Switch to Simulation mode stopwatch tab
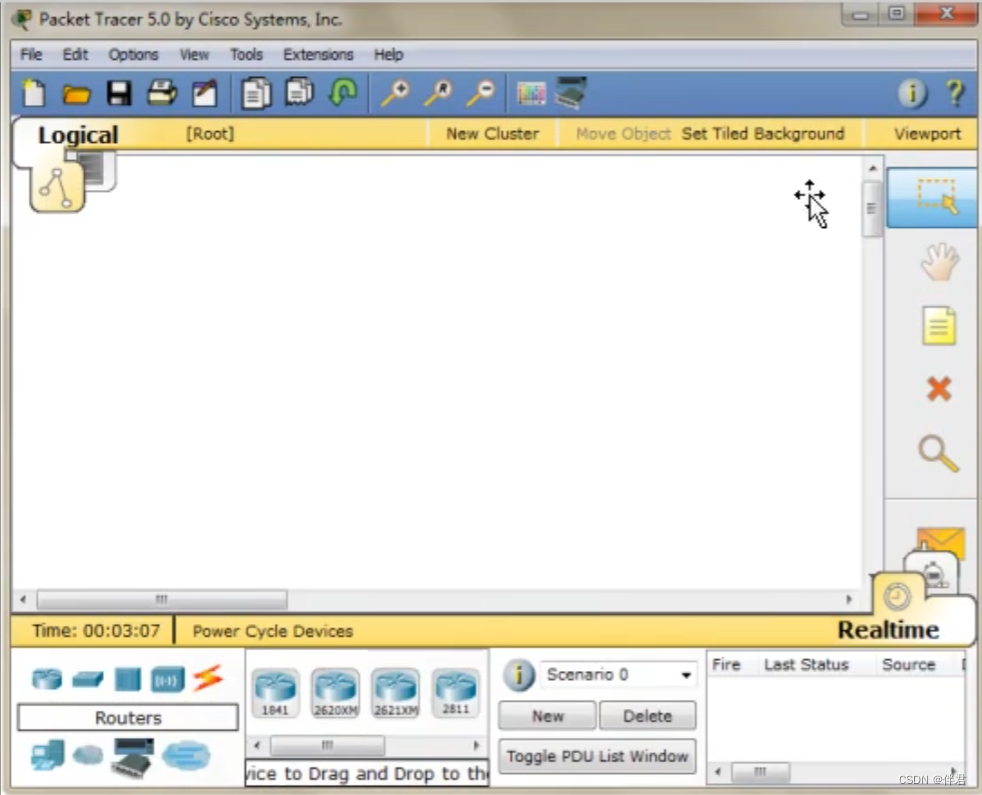 coord(933,571)
